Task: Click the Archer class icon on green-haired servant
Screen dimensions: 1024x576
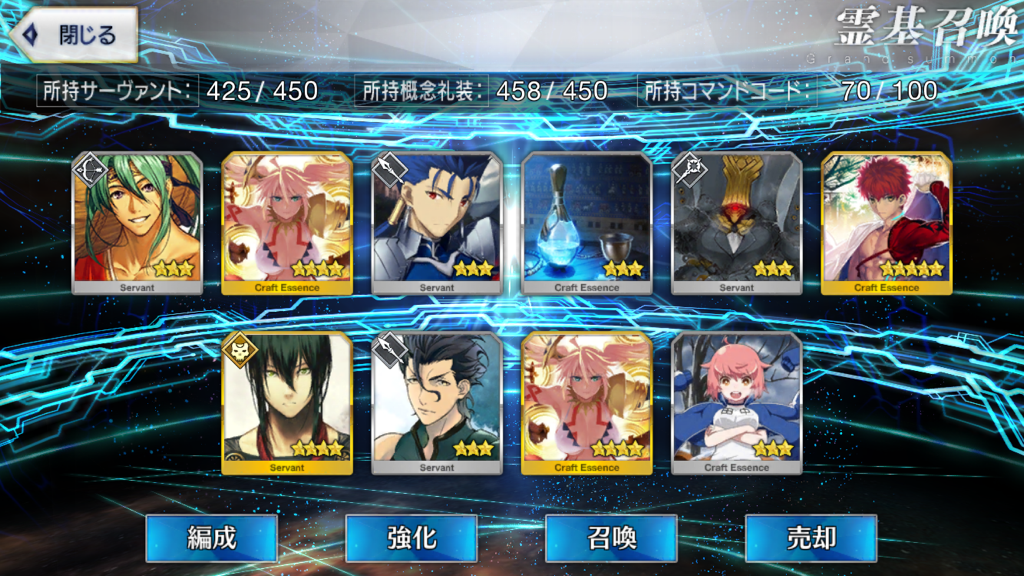Action: click(90, 170)
